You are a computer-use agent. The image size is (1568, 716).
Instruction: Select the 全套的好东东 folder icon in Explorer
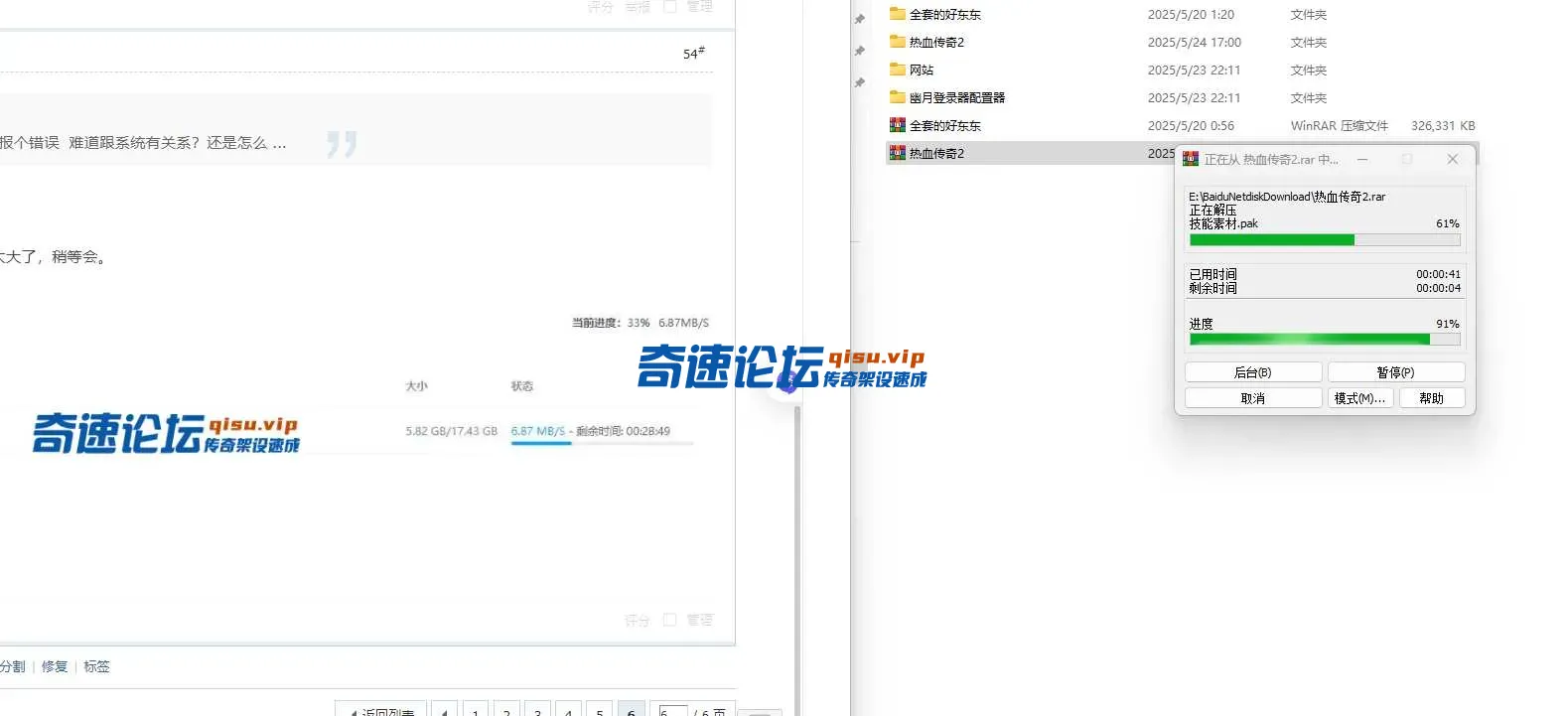[x=897, y=14]
